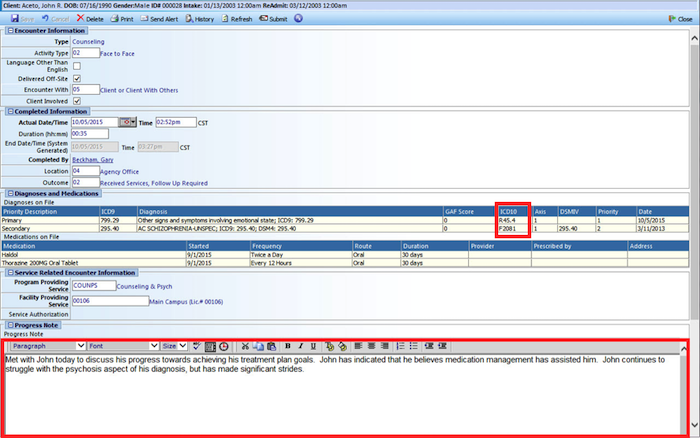Check Language Other Than English box

[x=77, y=66]
